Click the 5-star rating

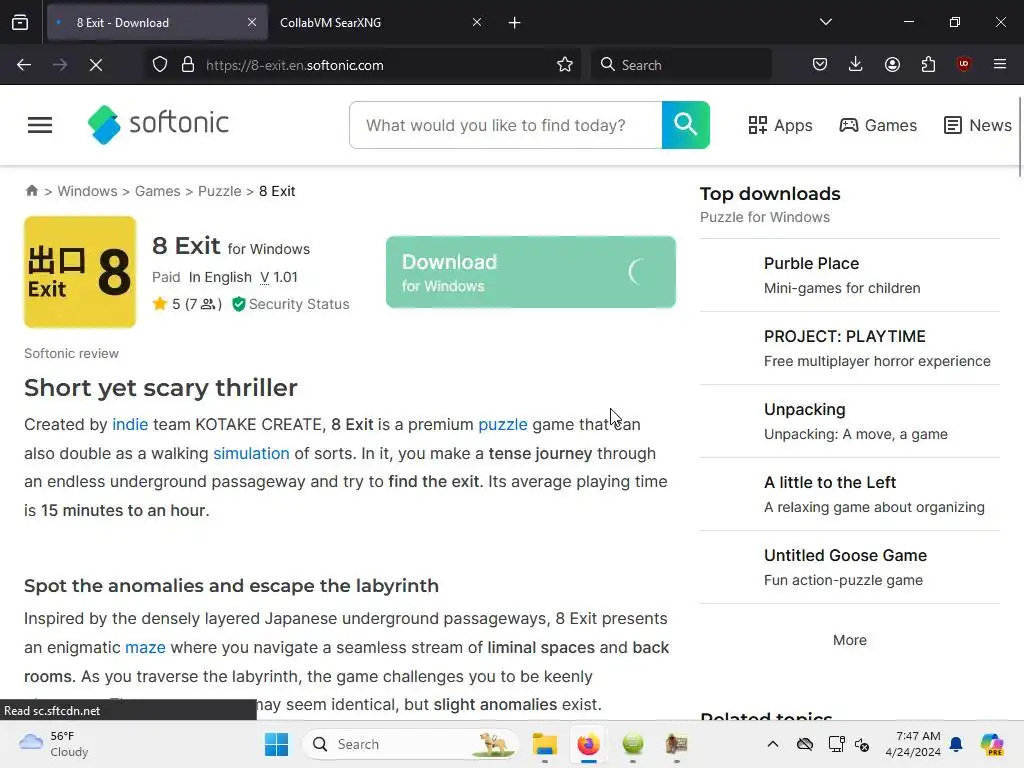pyautogui.click(x=187, y=304)
